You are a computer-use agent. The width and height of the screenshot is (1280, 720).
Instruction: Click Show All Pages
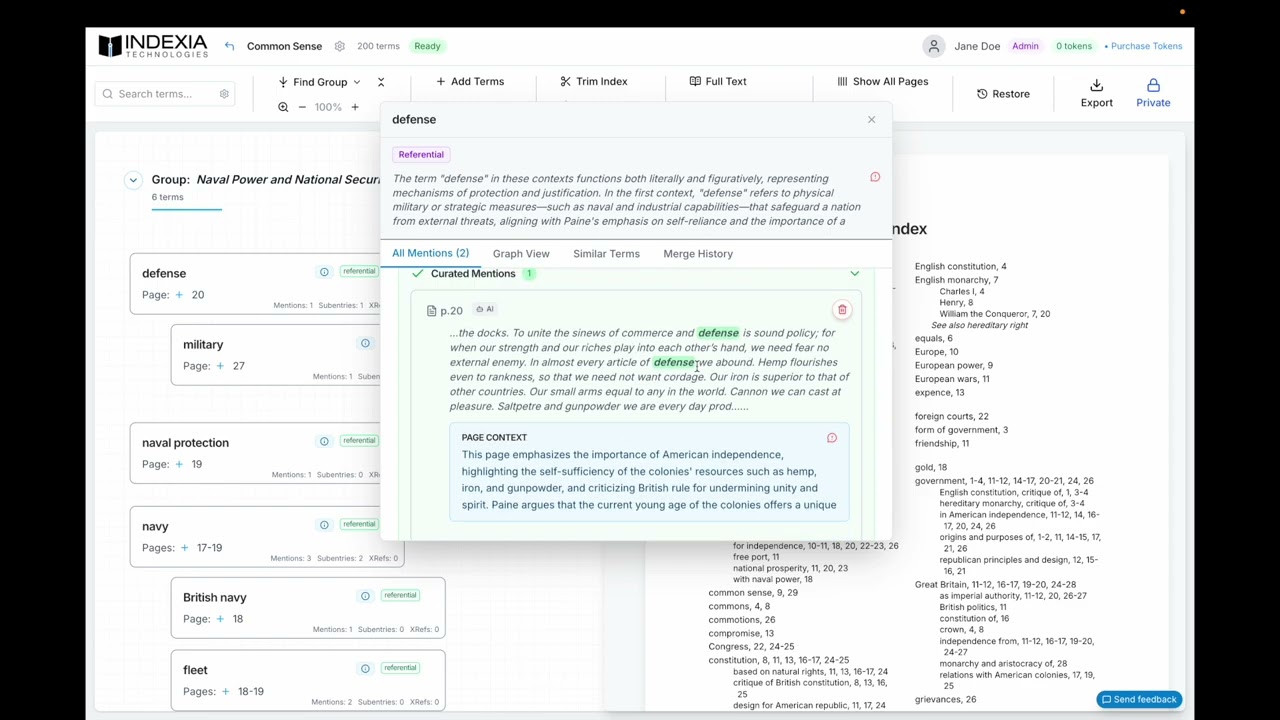[883, 82]
